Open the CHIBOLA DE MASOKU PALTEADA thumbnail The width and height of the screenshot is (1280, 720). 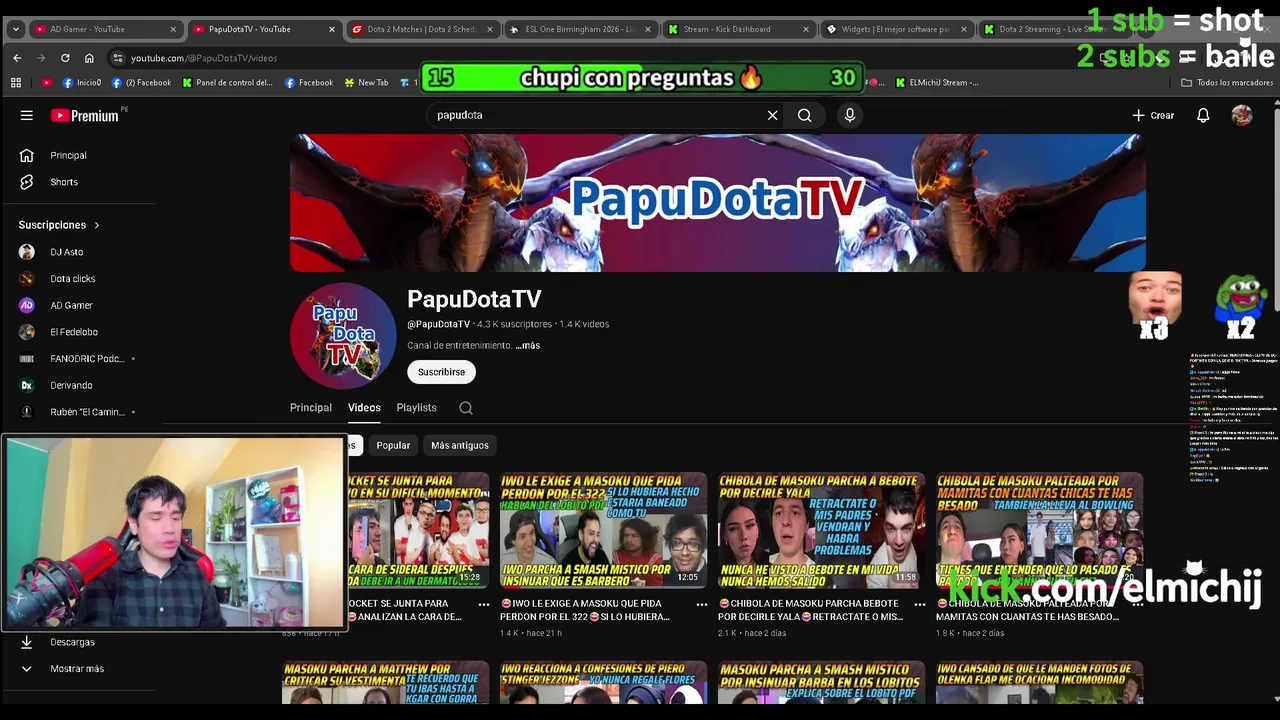pyautogui.click(x=1039, y=530)
